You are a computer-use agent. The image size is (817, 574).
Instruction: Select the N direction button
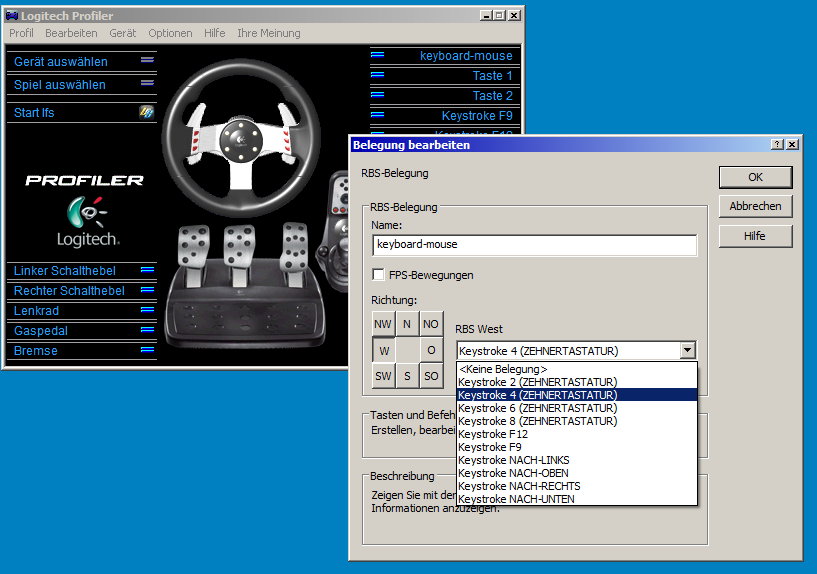pos(407,324)
